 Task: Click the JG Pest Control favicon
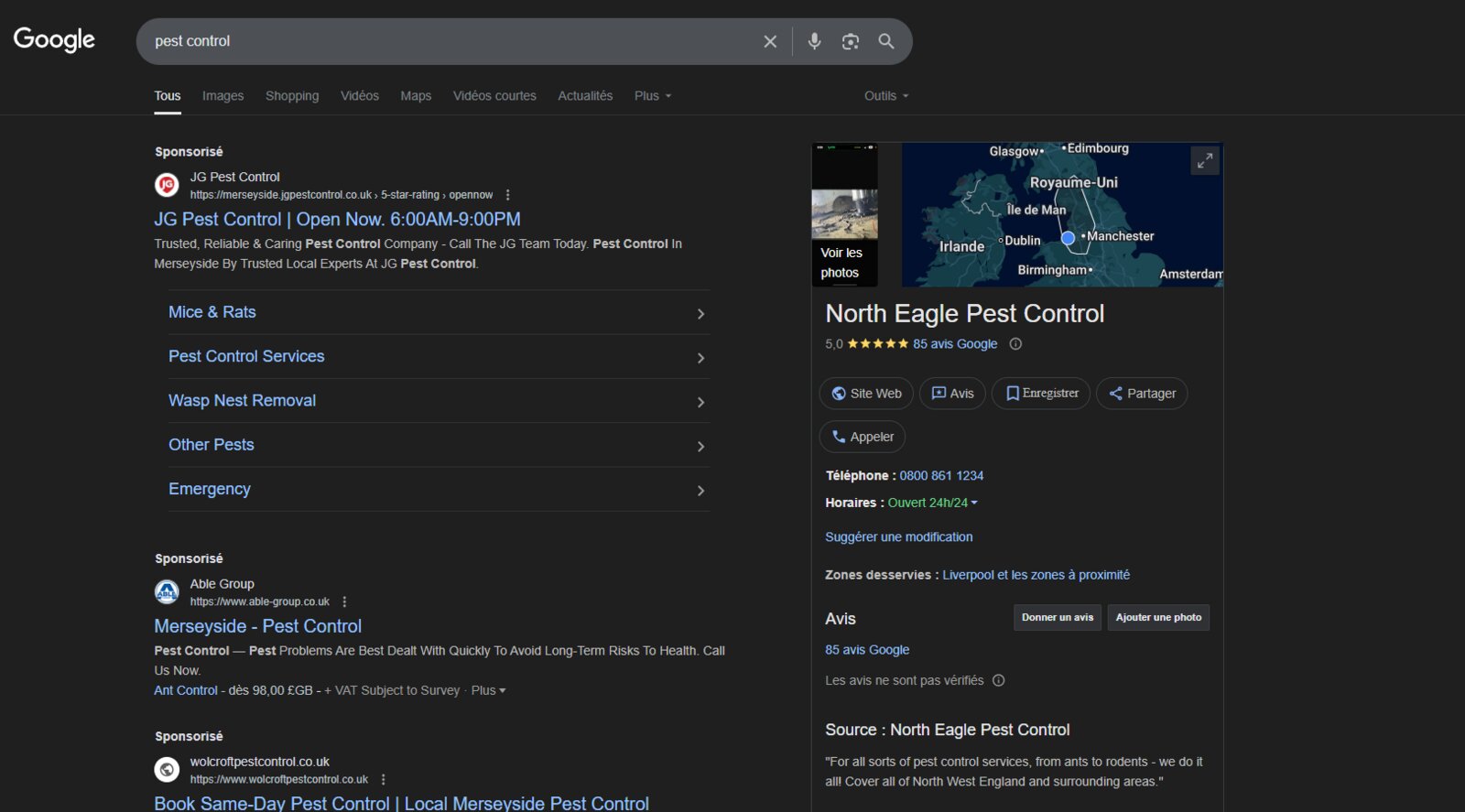pos(167,185)
